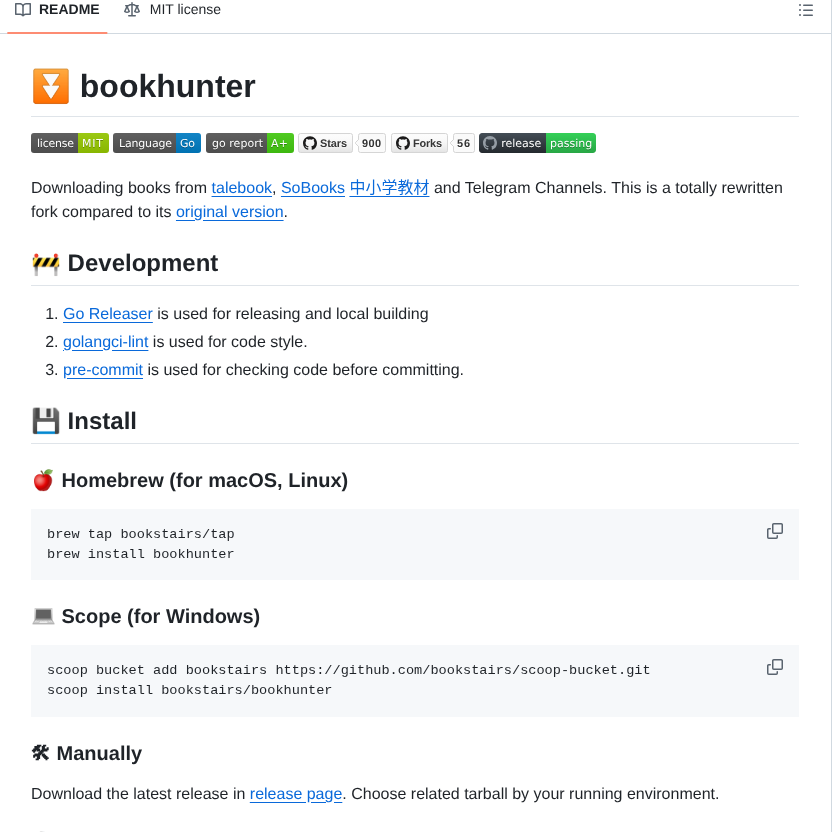Image resolution: width=832 pixels, height=832 pixels.
Task: Click the book icon beside README
Action: (x=22, y=10)
